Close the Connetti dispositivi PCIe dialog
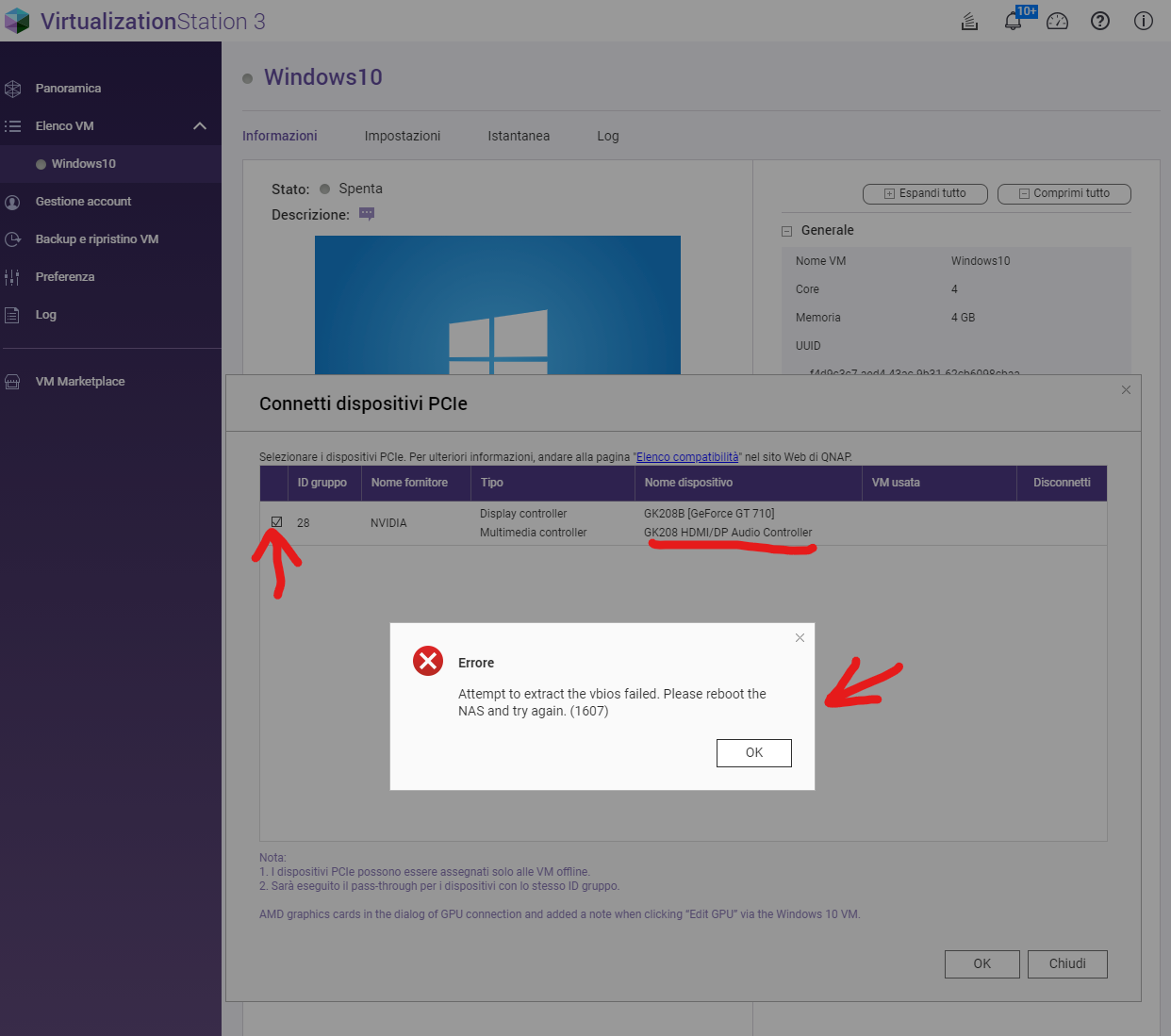The height and width of the screenshot is (1036, 1171). 1126,390
